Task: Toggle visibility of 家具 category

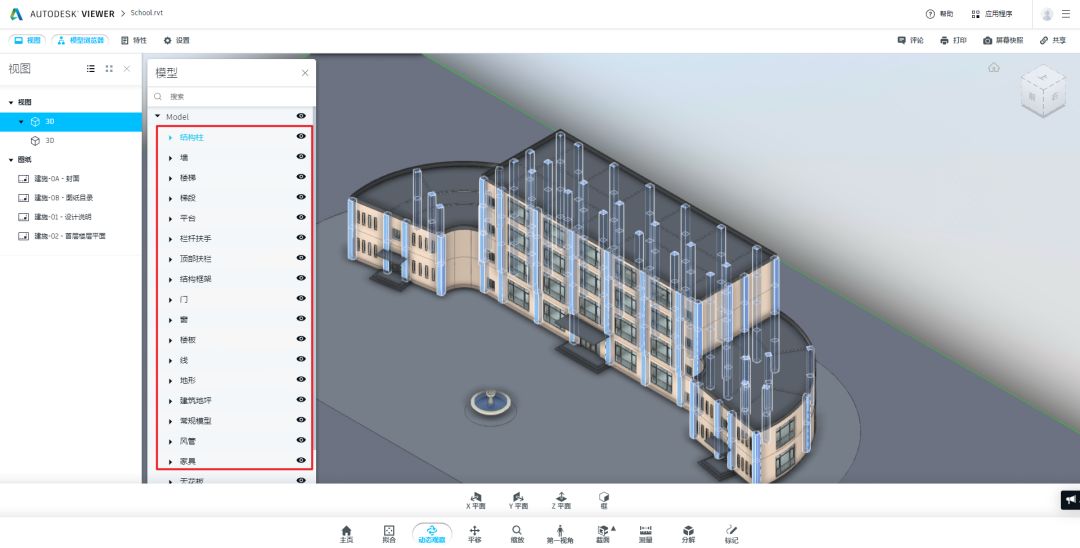Action: pyautogui.click(x=301, y=460)
